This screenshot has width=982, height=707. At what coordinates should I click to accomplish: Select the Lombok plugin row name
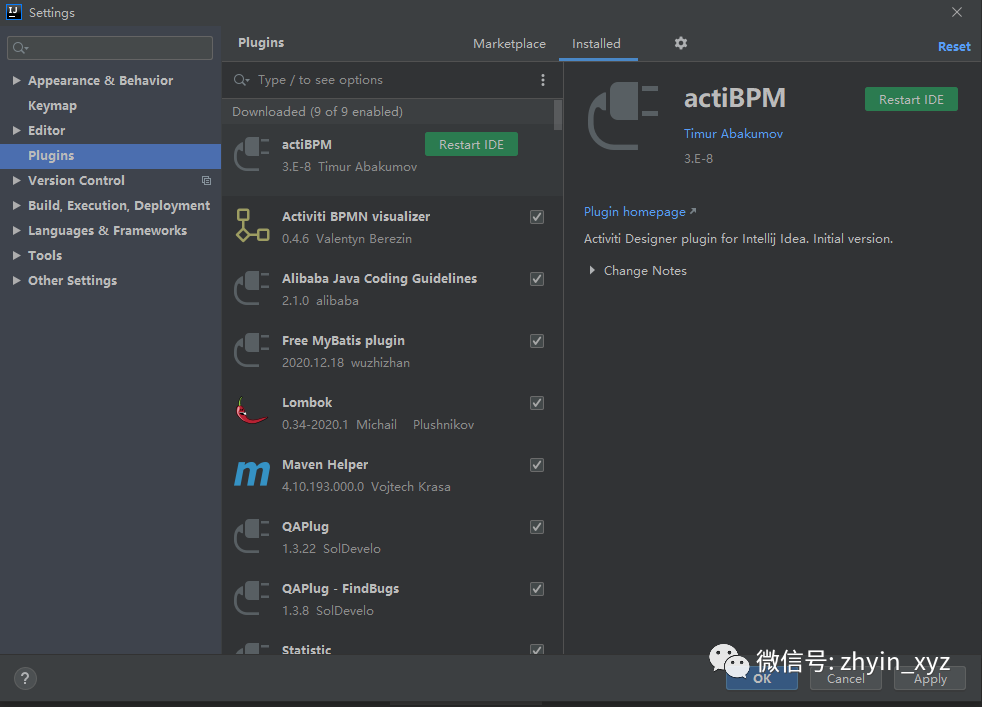[307, 403]
